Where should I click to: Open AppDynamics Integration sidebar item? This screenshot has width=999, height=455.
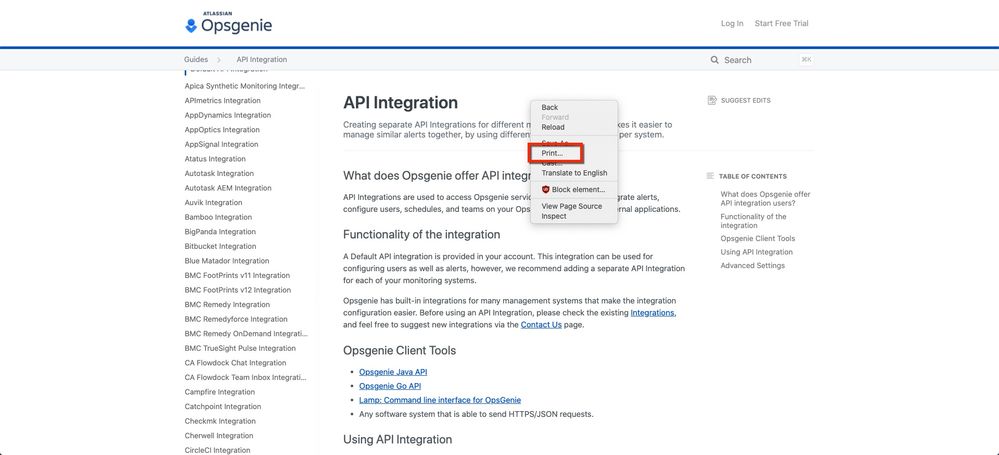click(227, 115)
